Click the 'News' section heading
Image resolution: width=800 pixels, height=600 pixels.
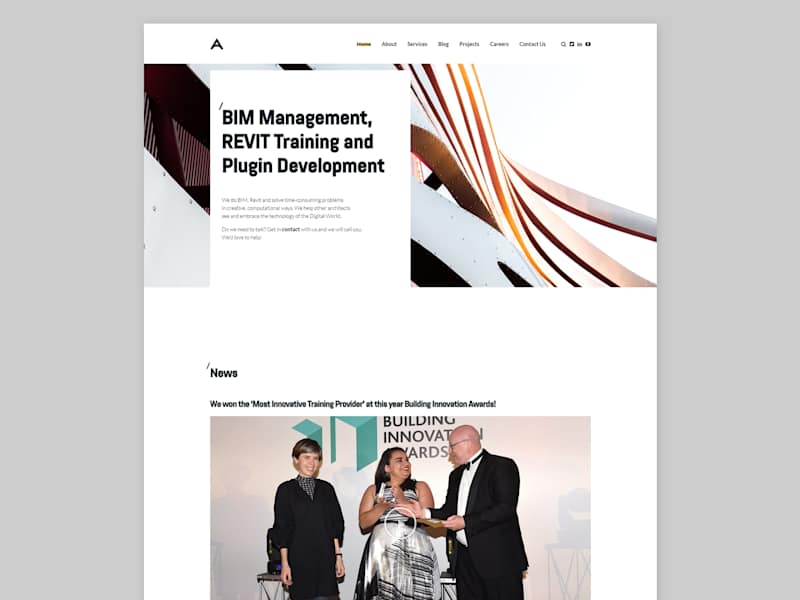point(223,373)
